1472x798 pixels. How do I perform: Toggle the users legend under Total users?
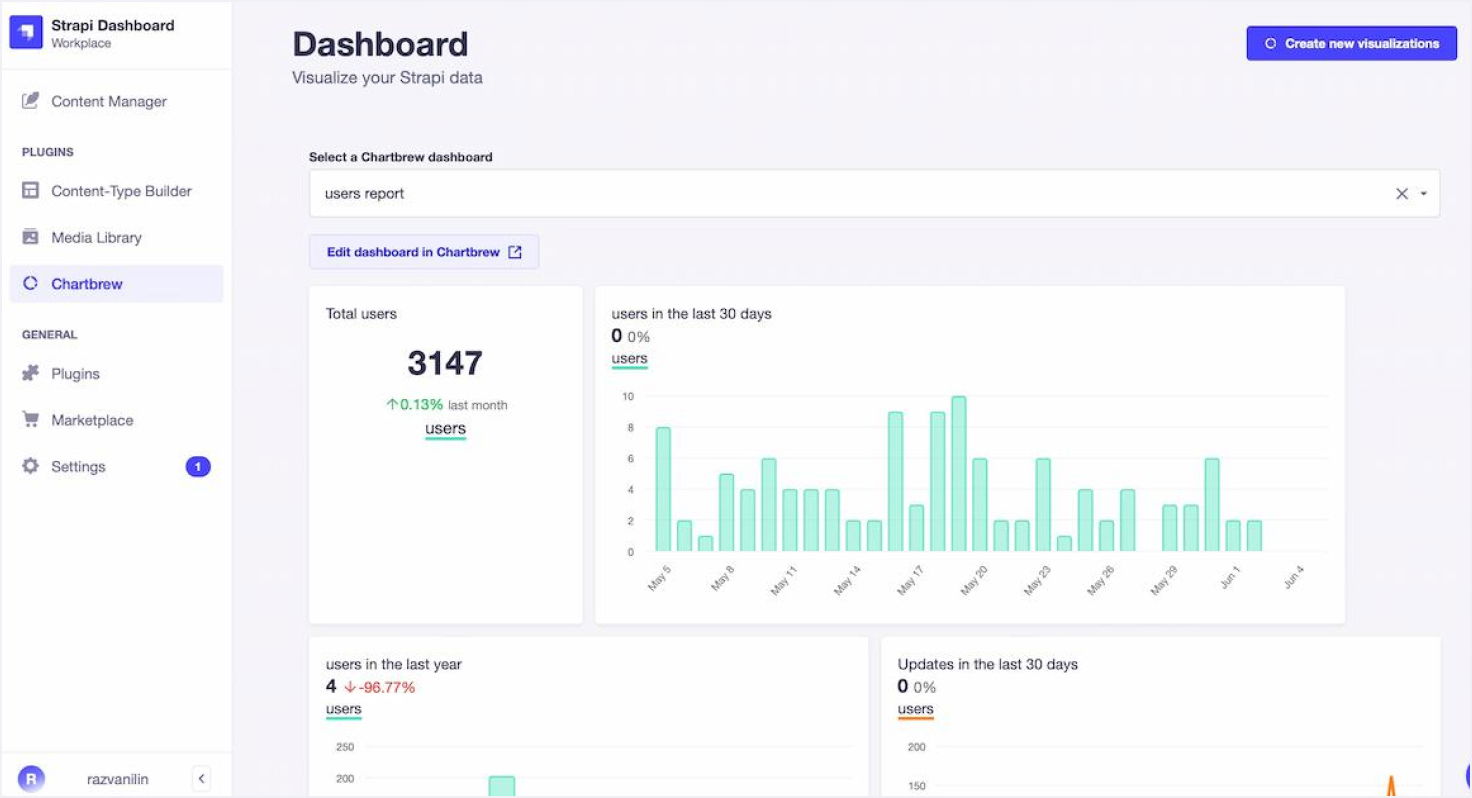[445, 429]
